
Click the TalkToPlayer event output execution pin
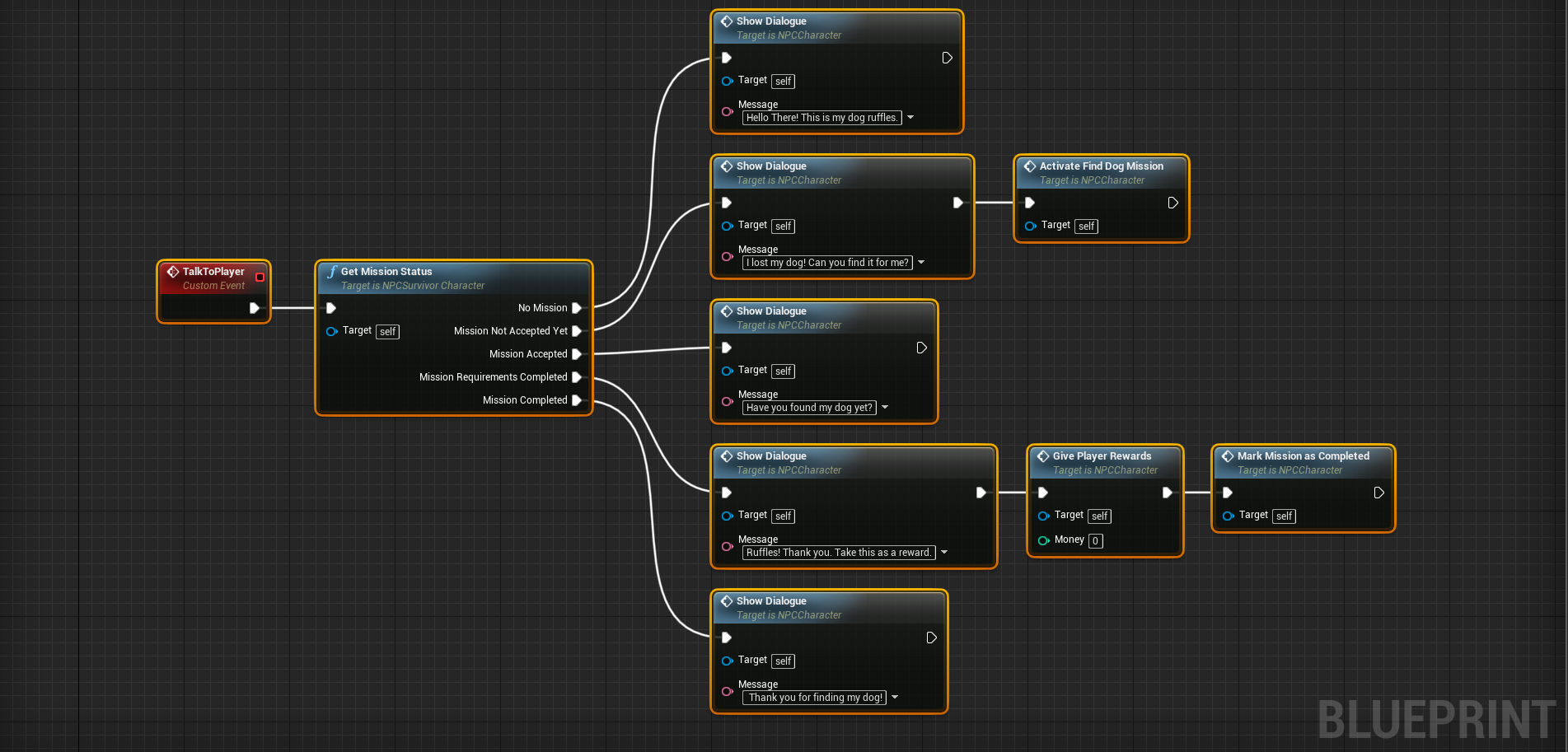click(x=254, y=308)
